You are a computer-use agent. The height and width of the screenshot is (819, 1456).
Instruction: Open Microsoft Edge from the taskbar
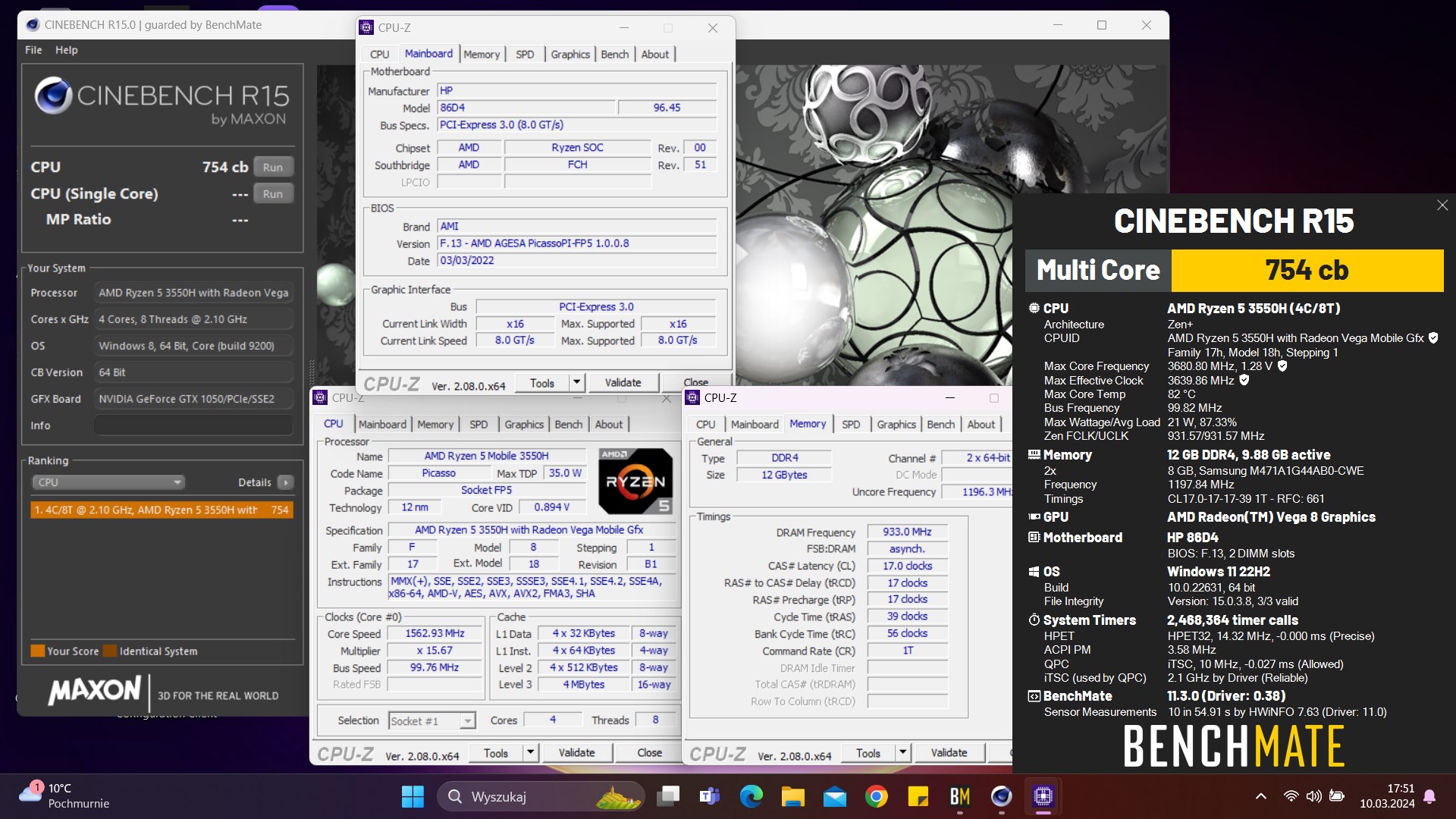coord(752,796)
